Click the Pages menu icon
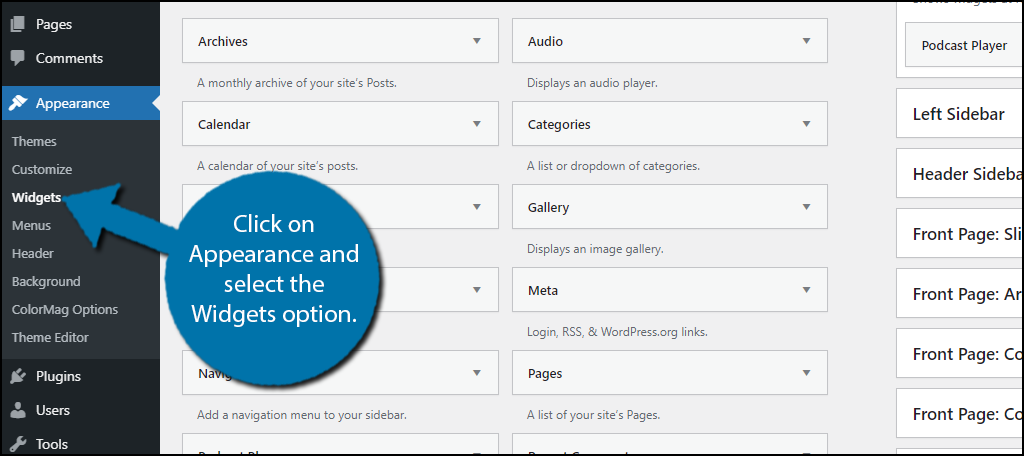Viewport: 1024px width, 456px height. [18, 24]
